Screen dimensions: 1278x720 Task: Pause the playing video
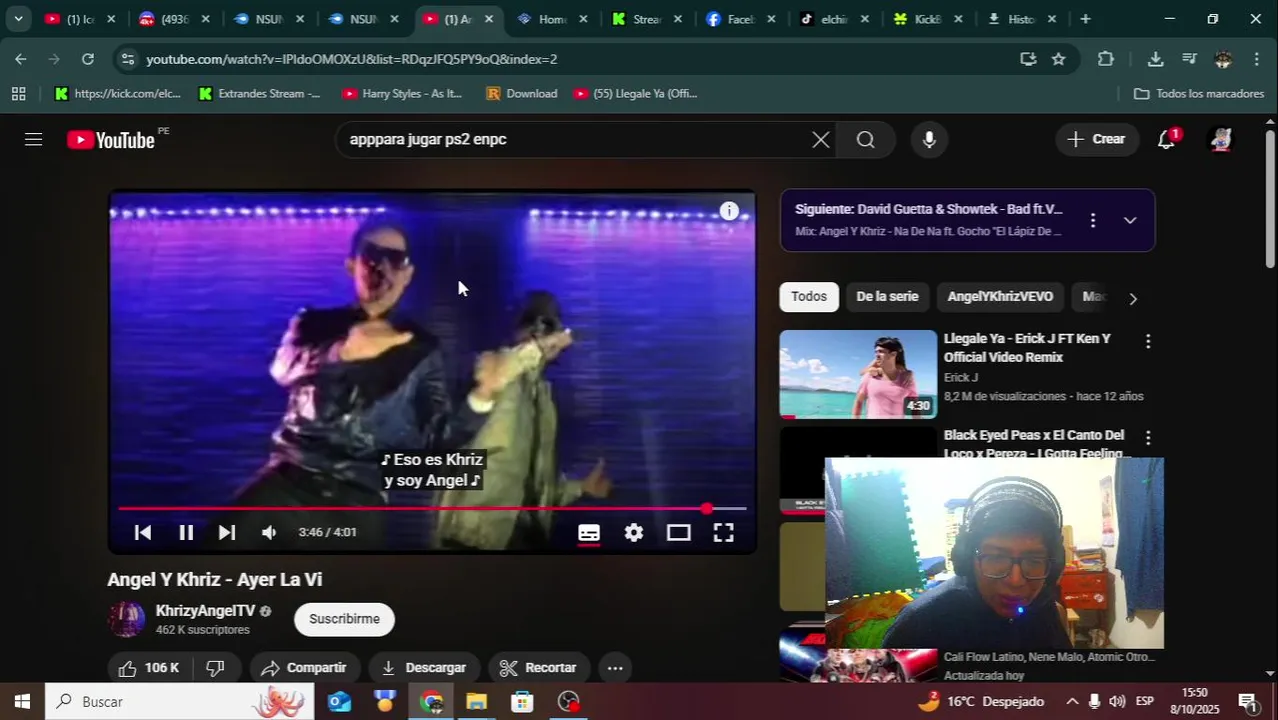pyautogui.click(x=186, y=533)
